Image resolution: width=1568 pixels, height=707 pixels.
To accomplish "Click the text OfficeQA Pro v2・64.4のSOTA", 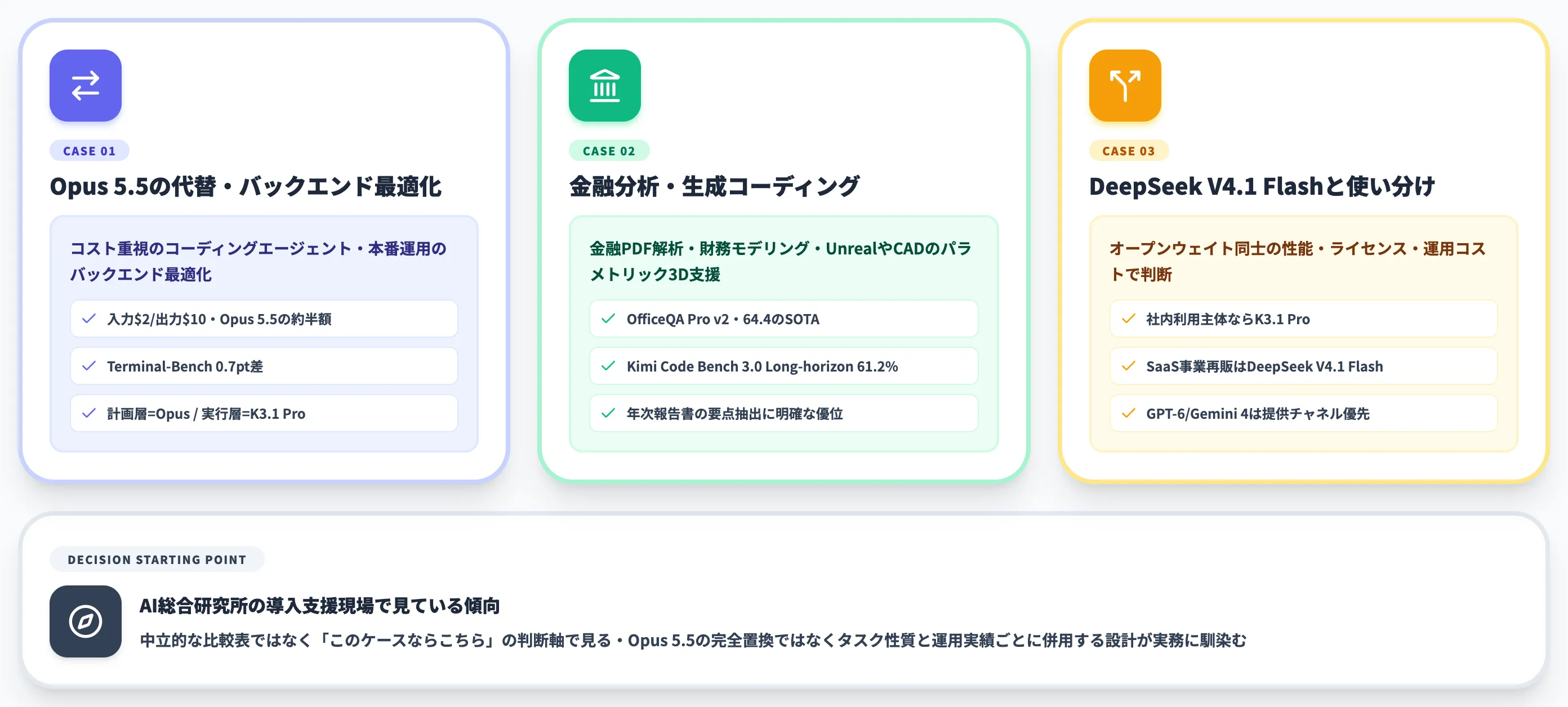I will click(x=723, y=319).
